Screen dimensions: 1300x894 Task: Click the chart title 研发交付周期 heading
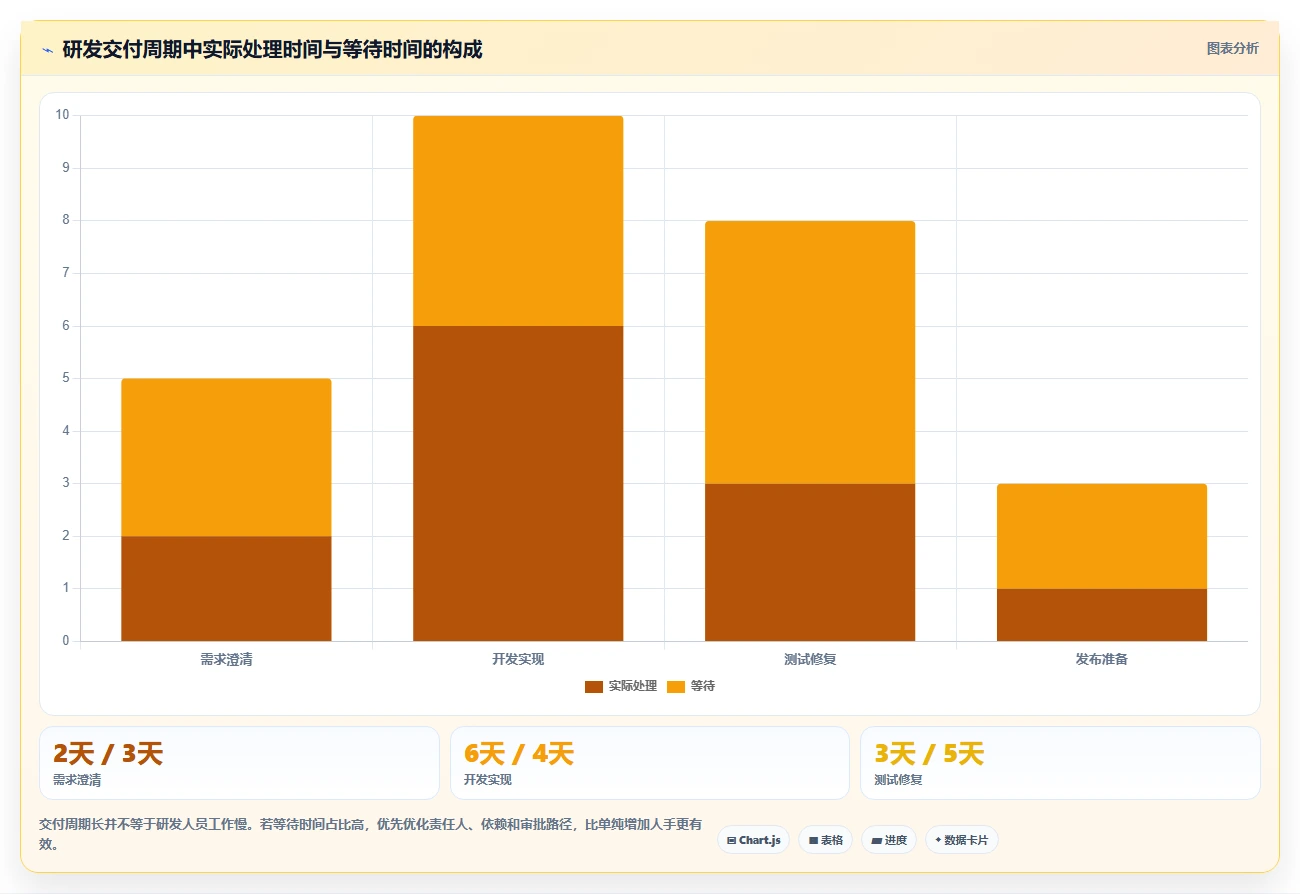(x=272, y=49)
